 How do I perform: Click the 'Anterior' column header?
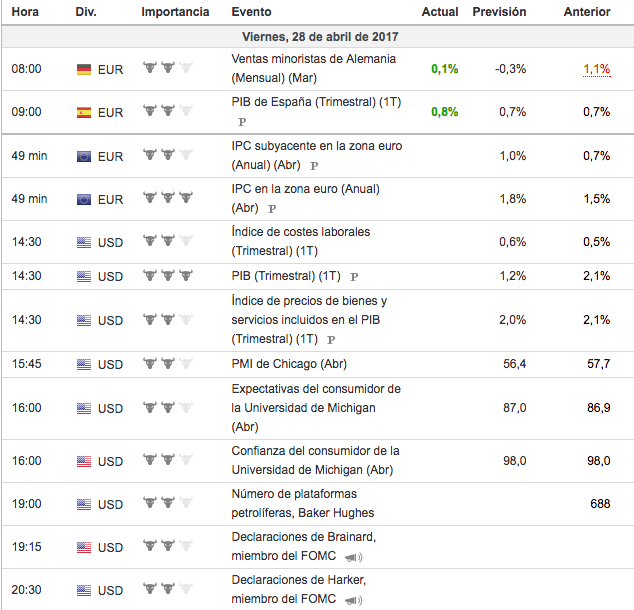[587, 12]
